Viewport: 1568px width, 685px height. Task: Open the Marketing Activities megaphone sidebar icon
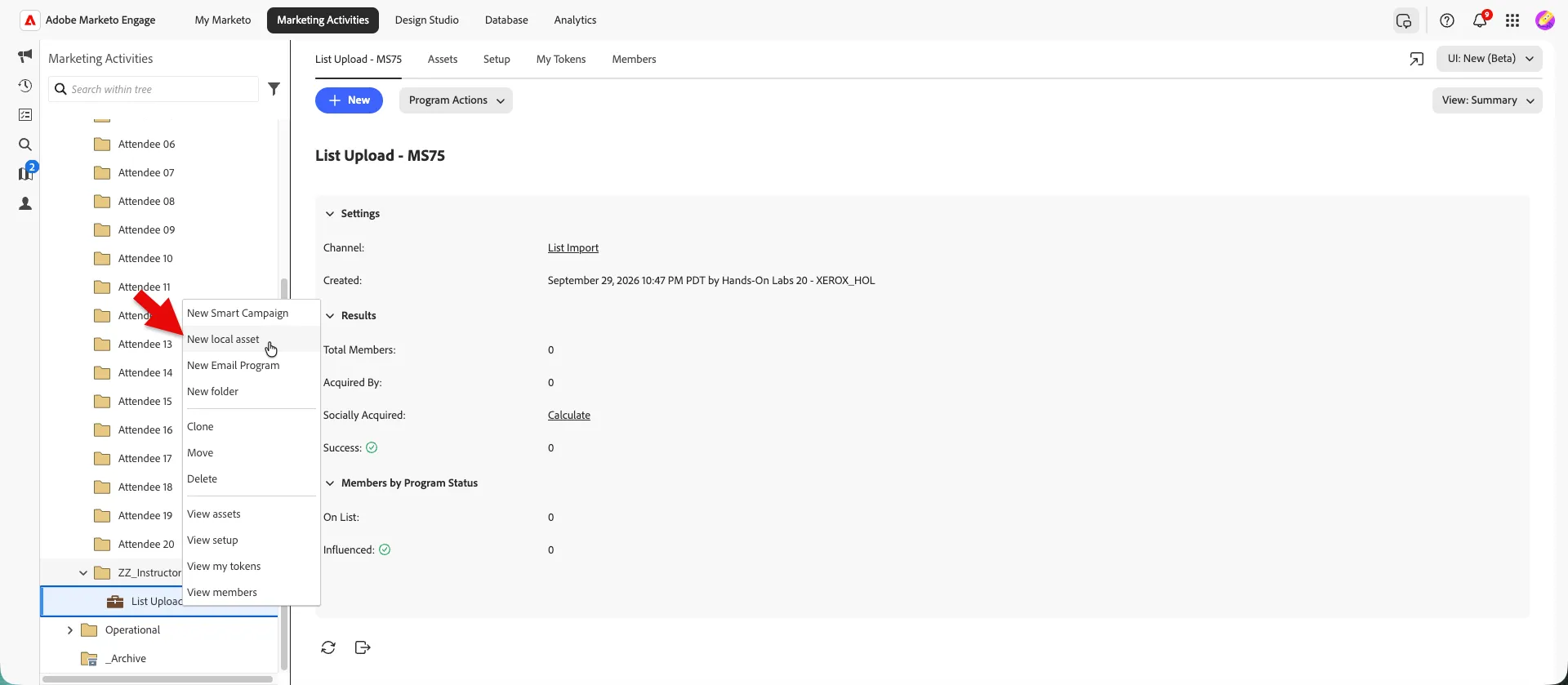pyautogui.click(x=25, y=56)
